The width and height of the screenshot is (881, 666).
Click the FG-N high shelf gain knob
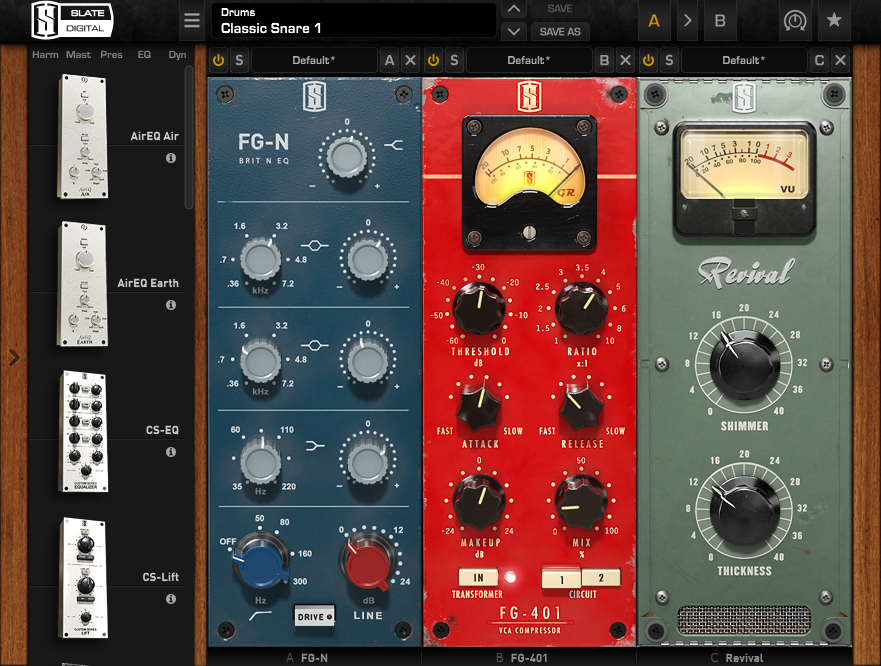click(347, 157)
